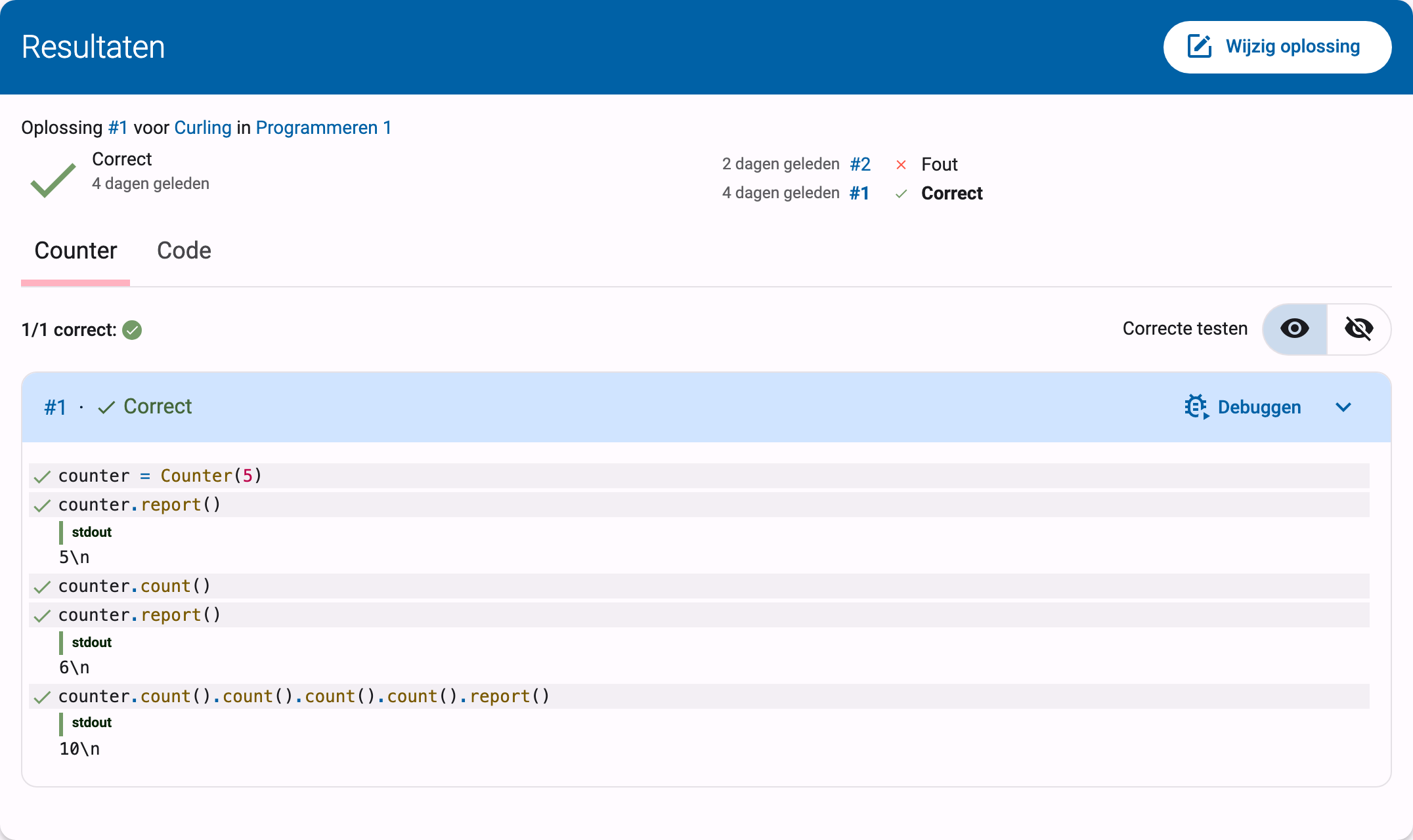Viewport: 1413px width, 840px height.
Task: Click the chained count().count() report line
Action: pyautogui.click(x=699, y=696)
